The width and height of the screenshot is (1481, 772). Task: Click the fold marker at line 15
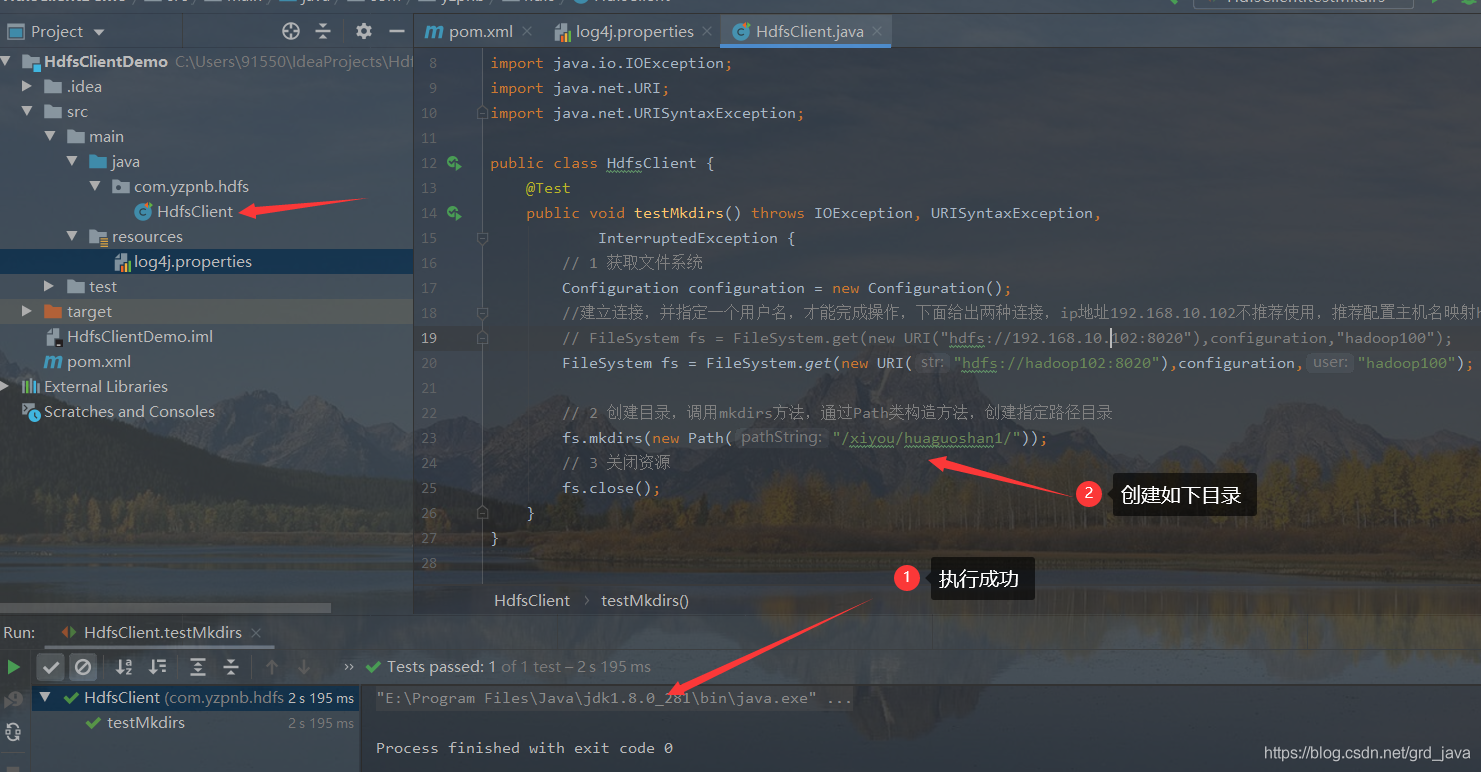pos(482,238)
